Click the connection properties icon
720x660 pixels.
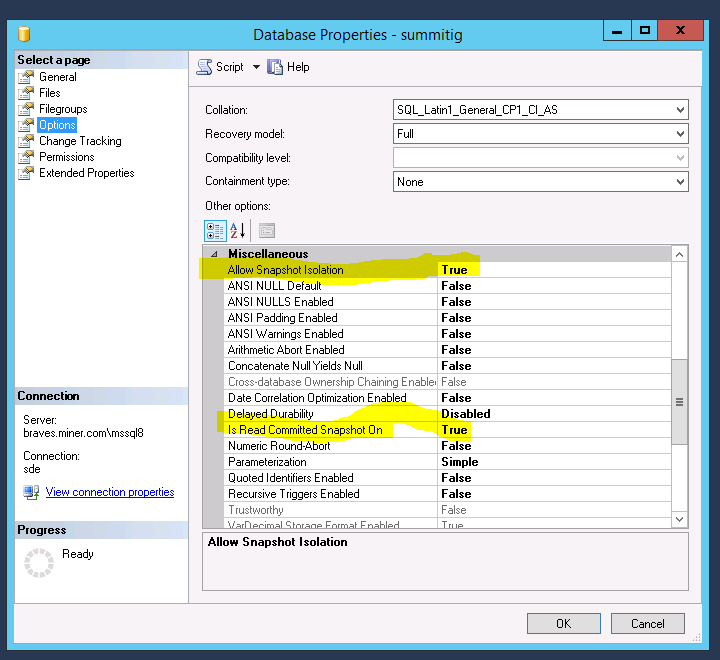pos(30,492)
